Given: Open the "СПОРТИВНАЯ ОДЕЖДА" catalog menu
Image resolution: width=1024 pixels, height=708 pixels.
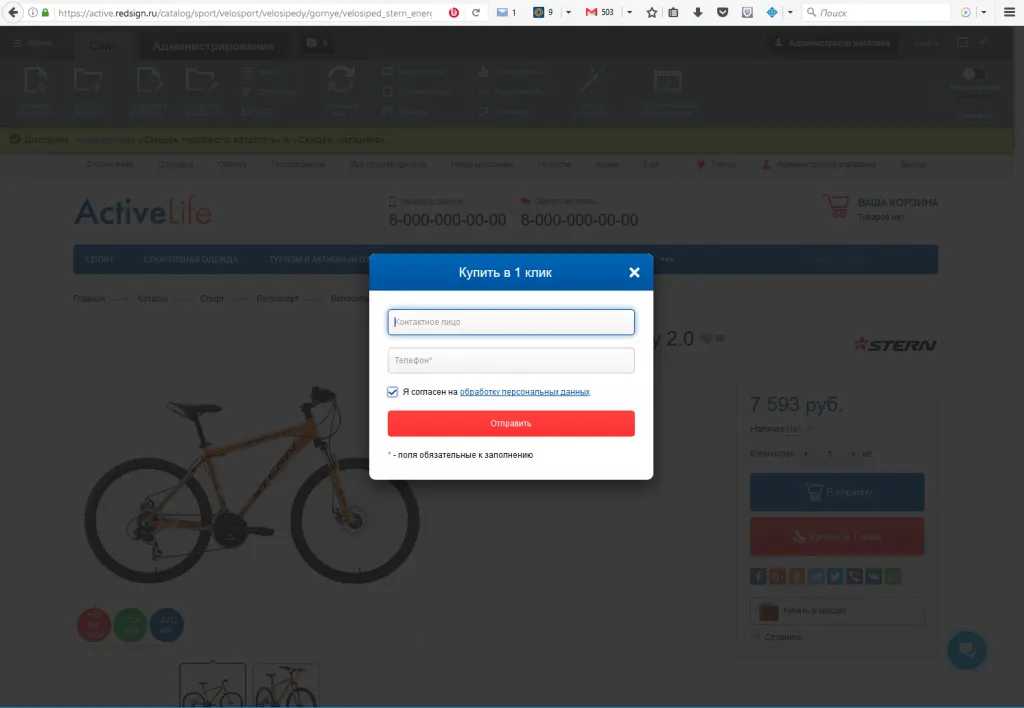Looking at the screenshot, I should coord(191,259).
